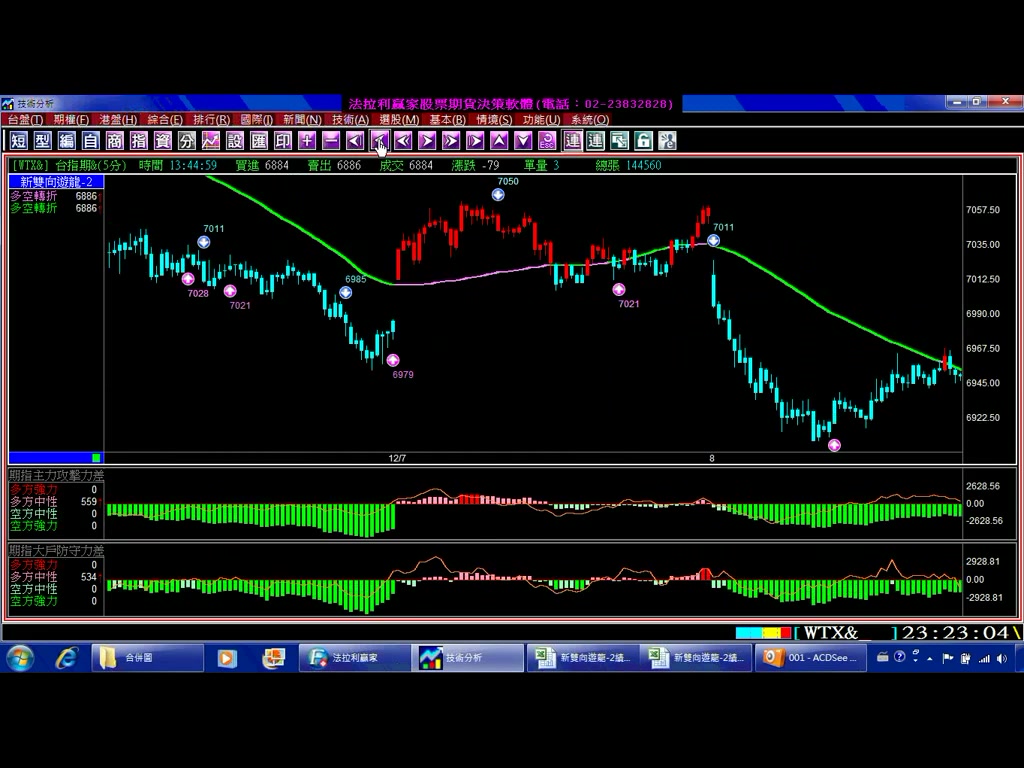
Task: Click the 型 toolbar icon
Action: (x=42, y=141)
